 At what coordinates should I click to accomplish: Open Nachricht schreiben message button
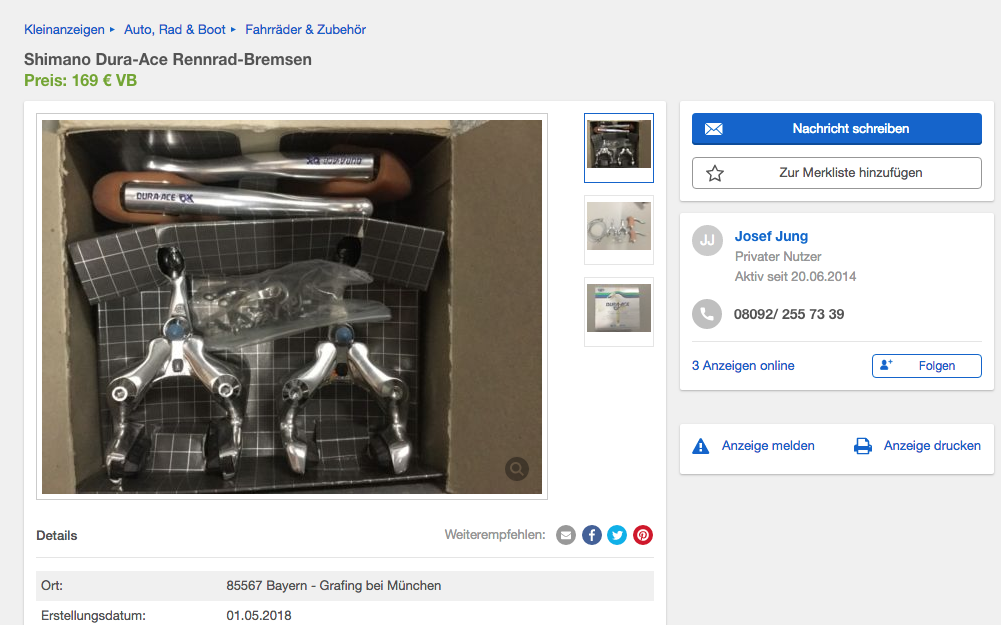pyautogui.click(x=837, y=129)
